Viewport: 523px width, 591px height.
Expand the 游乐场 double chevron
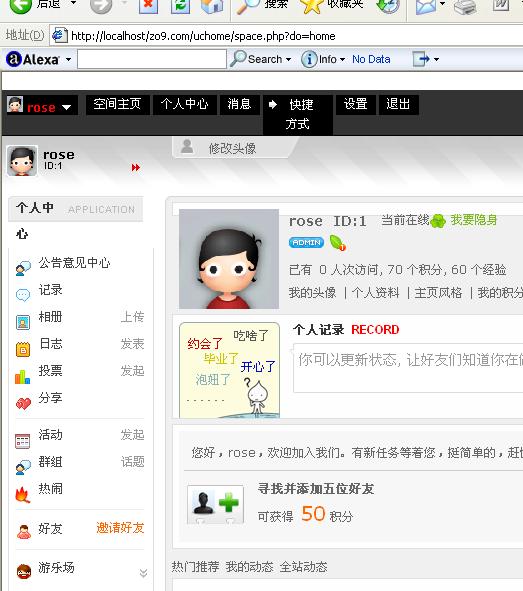coord(143,573)
